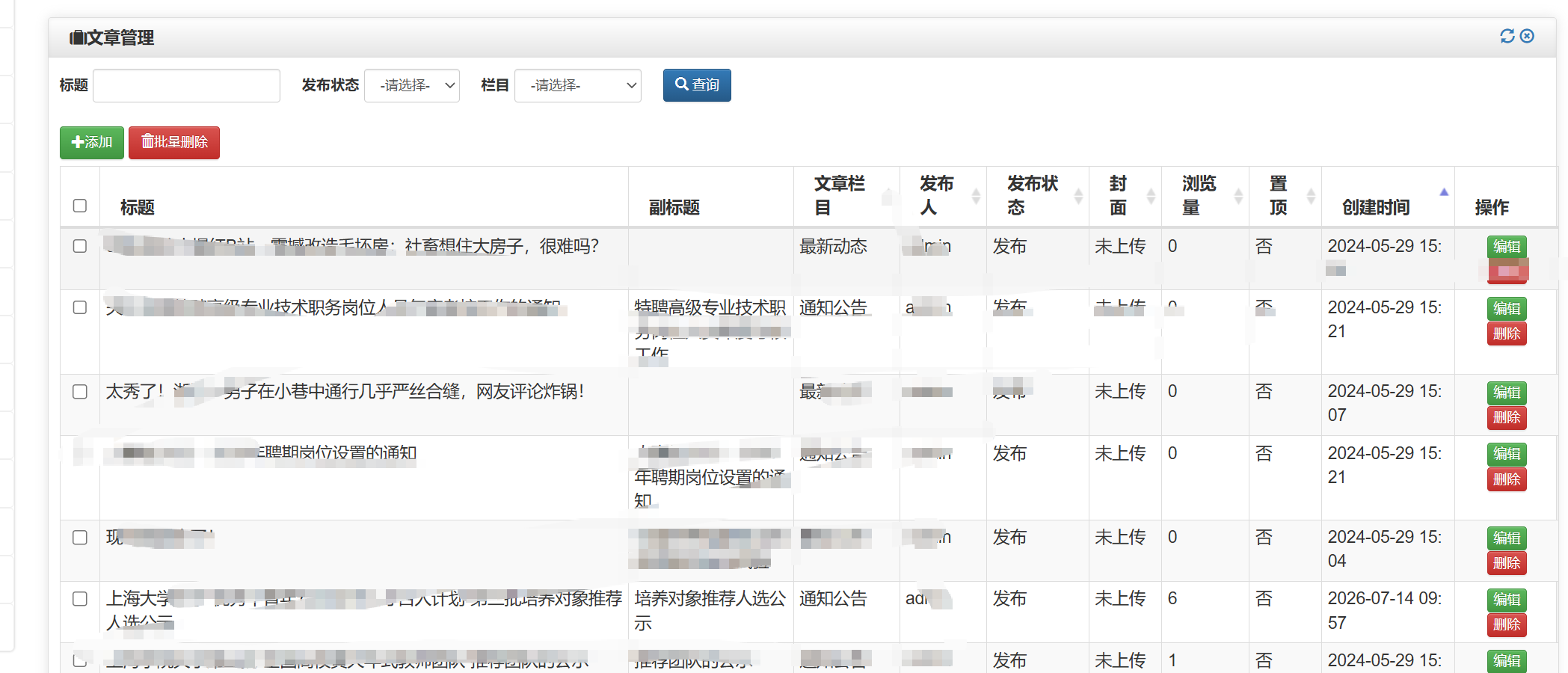This screenshot has width=1568, height=673.
Task: Sort by 创建时间 column
Action: click(x=1388, y=196)
